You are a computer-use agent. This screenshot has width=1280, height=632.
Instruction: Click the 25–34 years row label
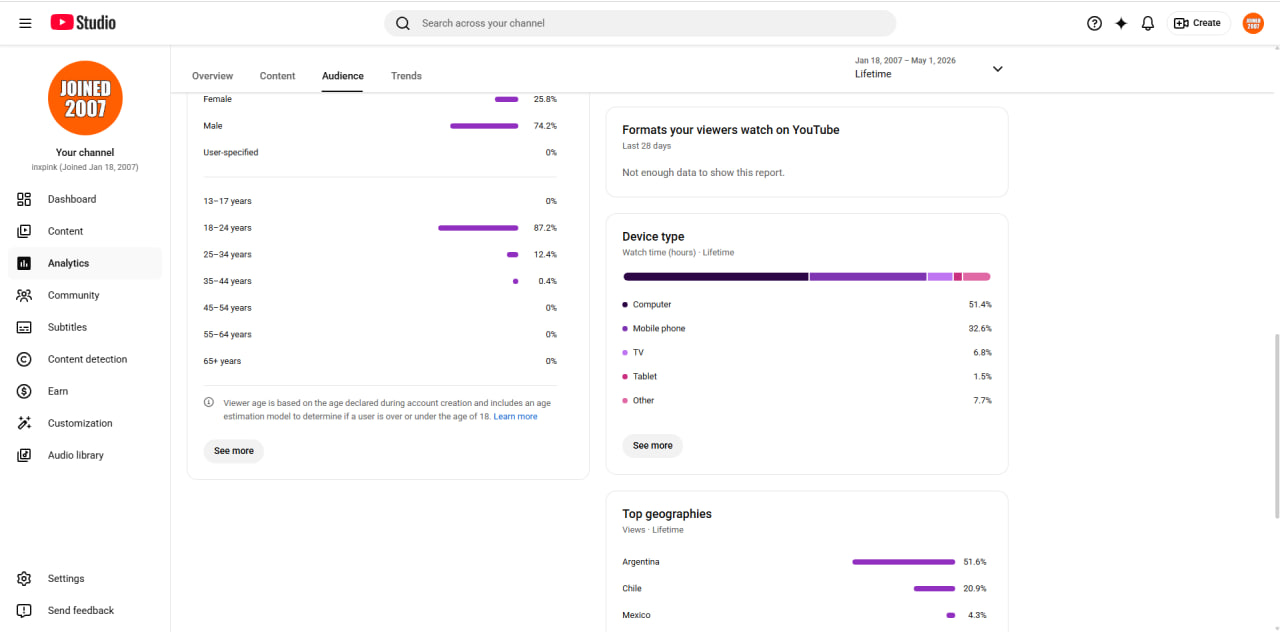[x=227, y=254]
